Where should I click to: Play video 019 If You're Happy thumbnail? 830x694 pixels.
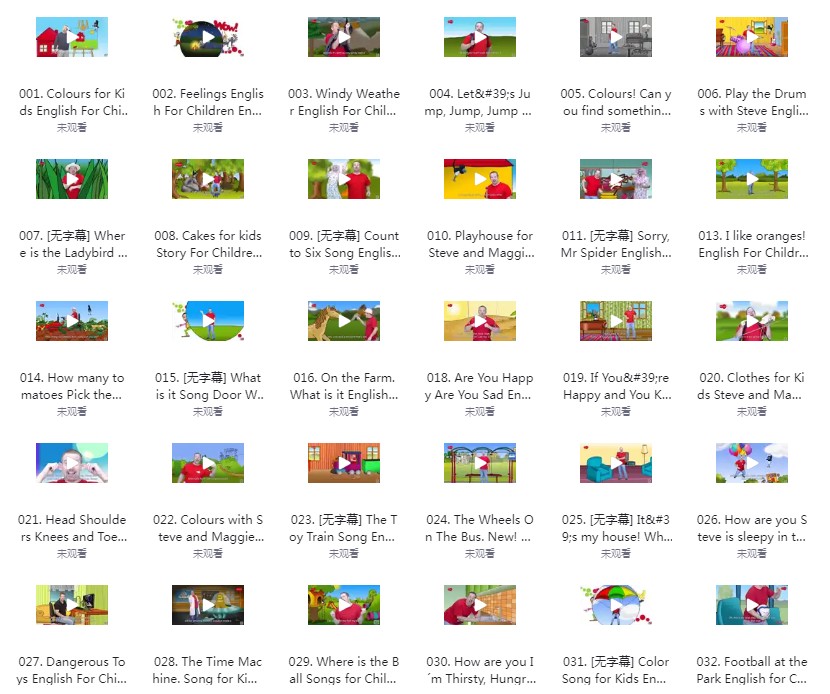[x=616, y=321]
